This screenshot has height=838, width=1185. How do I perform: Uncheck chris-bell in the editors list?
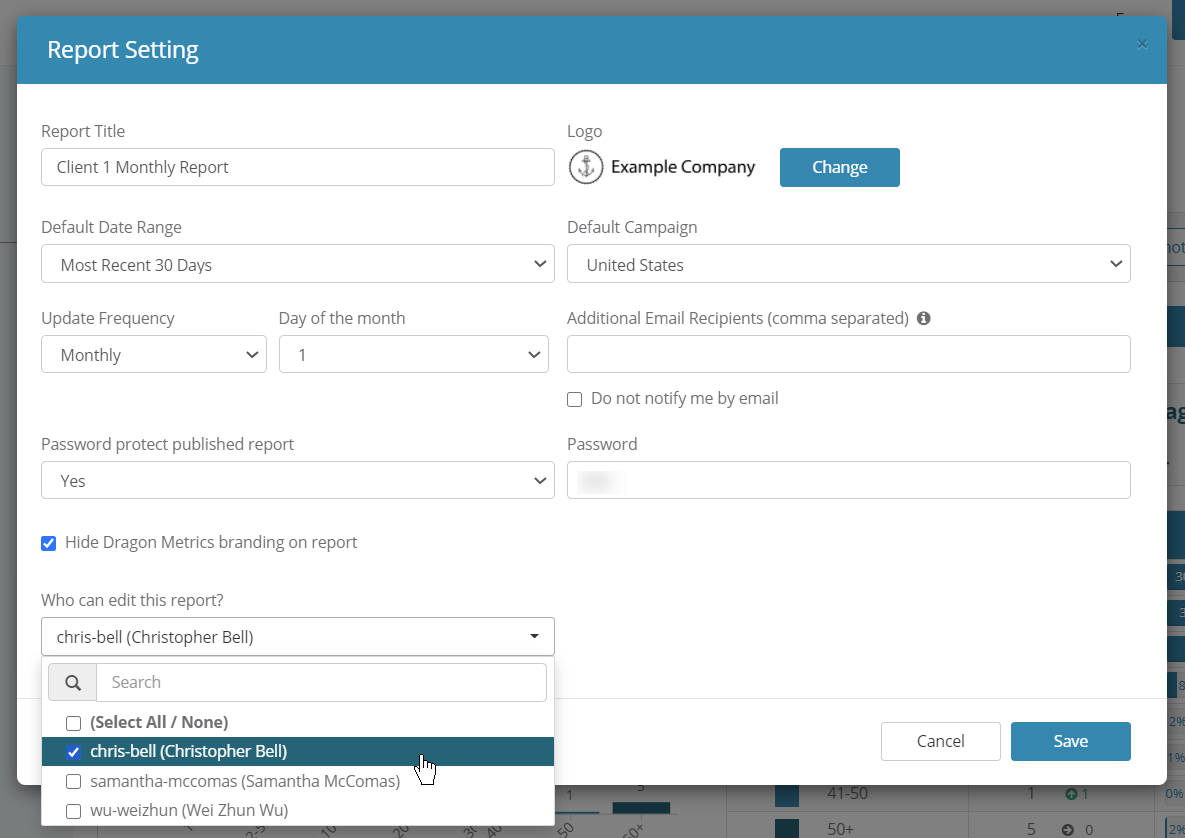73,752
